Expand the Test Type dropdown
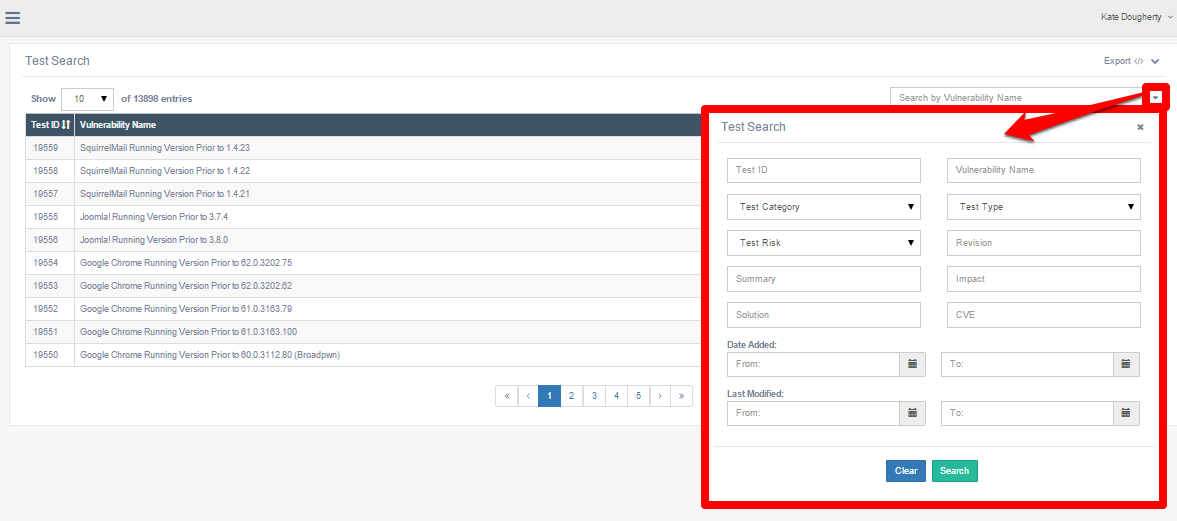Image resolution: width=1177 pixels, height=521 pixels. 1043,207
